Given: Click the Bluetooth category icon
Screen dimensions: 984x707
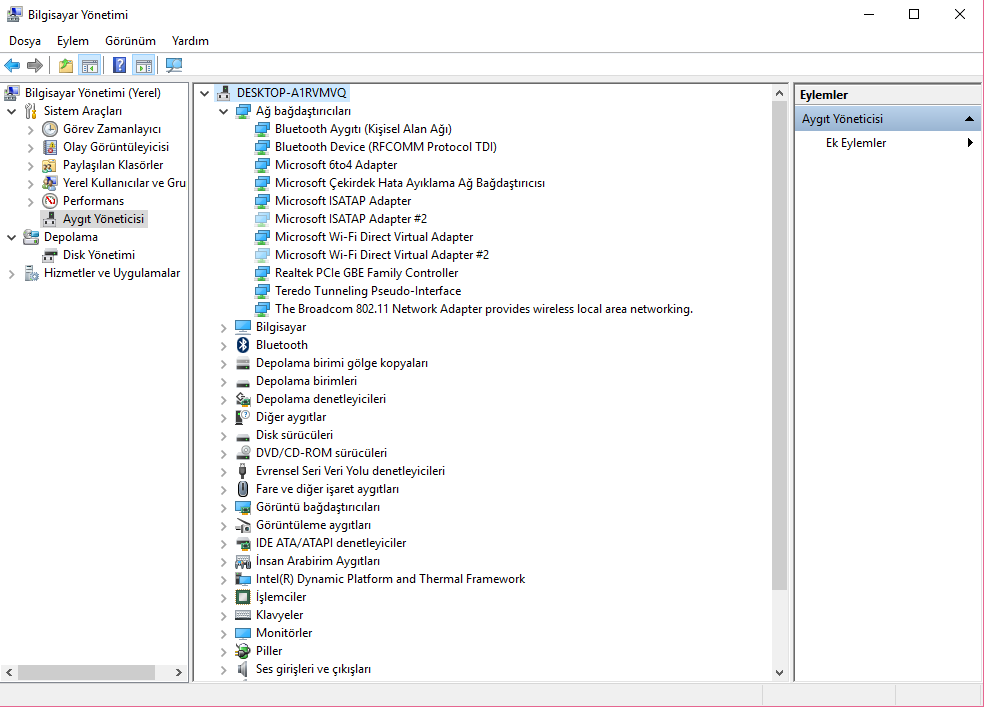Looking at the screenshot, I should point(243,345).
